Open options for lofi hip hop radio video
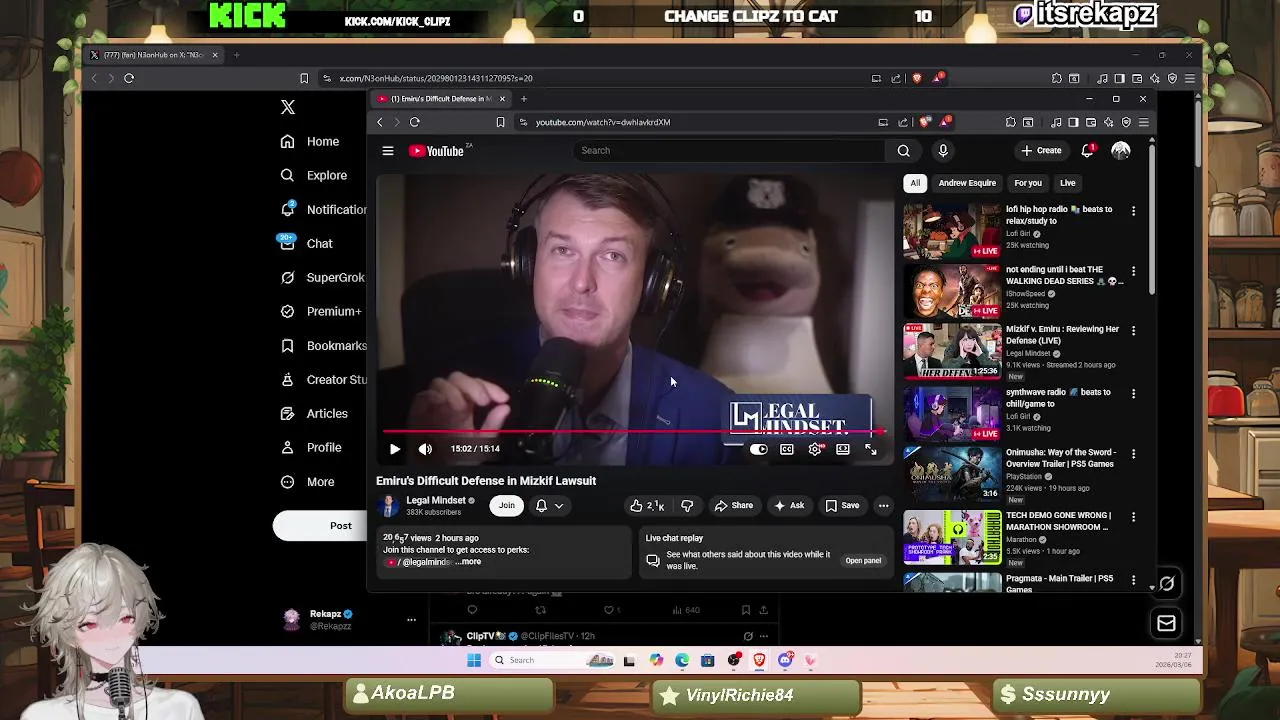The width and height of the screenshot is (1280, 720). click(1133, 211)
